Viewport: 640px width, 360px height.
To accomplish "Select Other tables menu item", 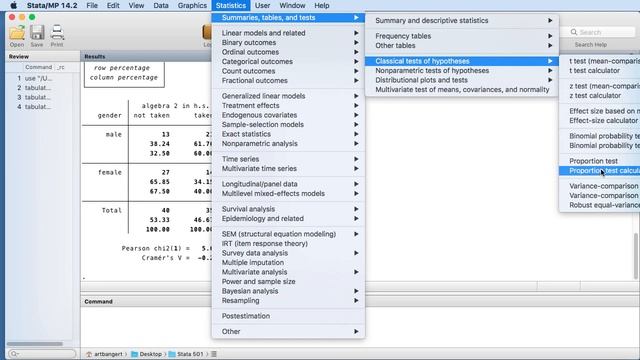I will 462,45.
